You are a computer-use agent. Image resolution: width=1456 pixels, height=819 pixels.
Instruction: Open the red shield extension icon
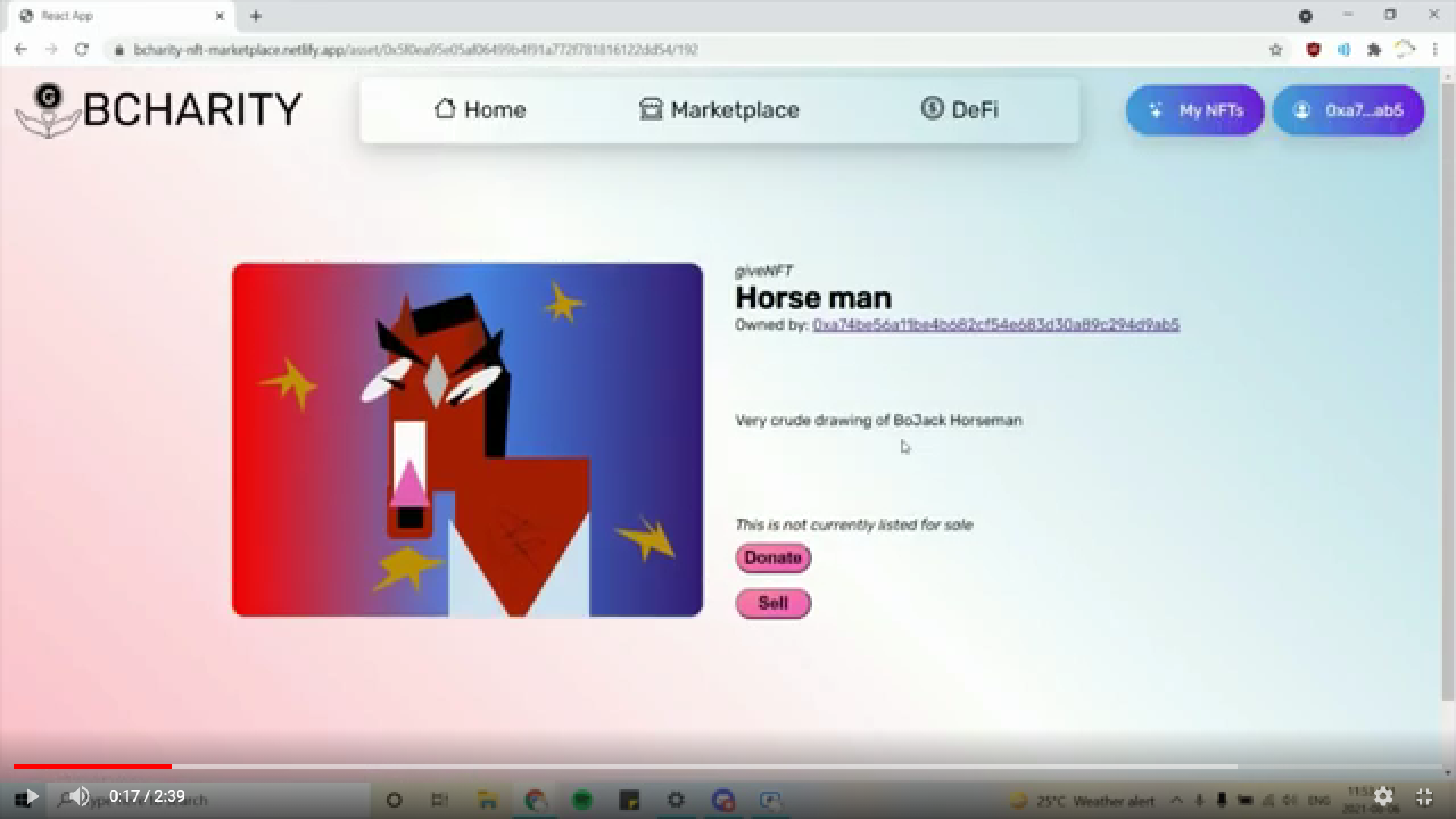point(1313,50)
